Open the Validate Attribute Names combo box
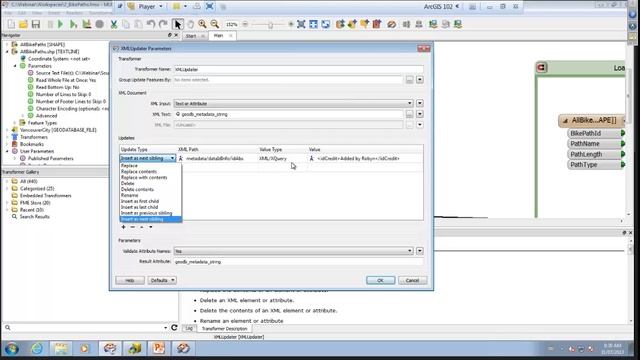This screenshot has height=360, width=640. 293,251
